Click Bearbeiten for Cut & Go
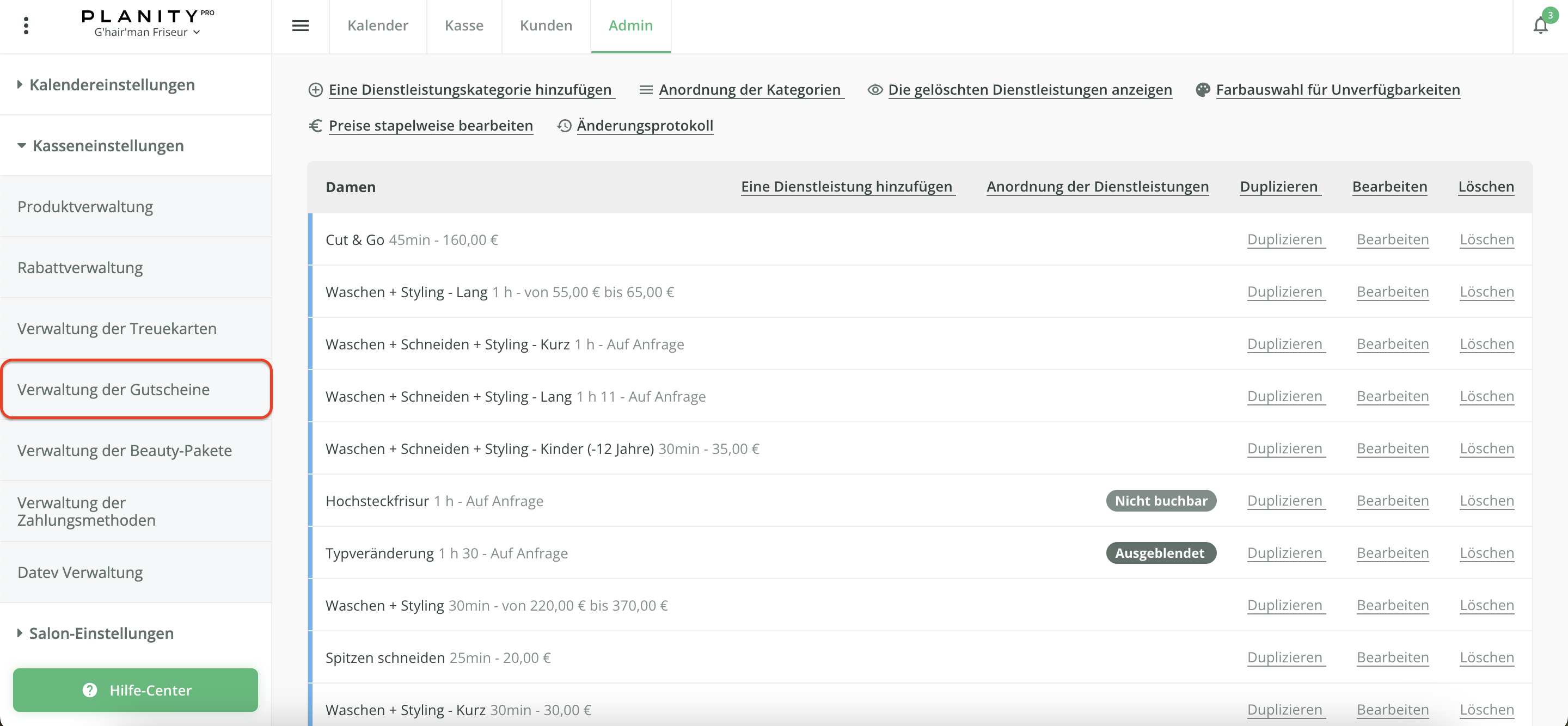 [1392, 240]
